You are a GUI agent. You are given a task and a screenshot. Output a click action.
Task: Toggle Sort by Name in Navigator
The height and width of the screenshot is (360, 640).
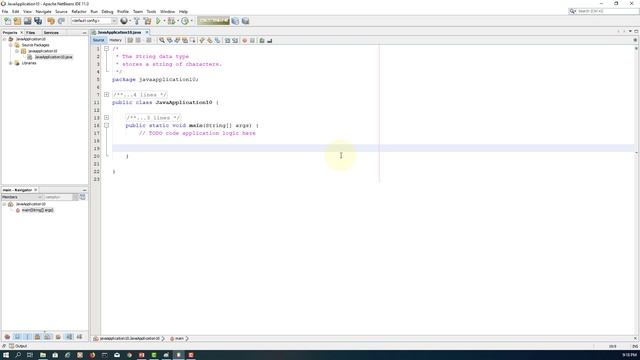click(x=69, y=337)
